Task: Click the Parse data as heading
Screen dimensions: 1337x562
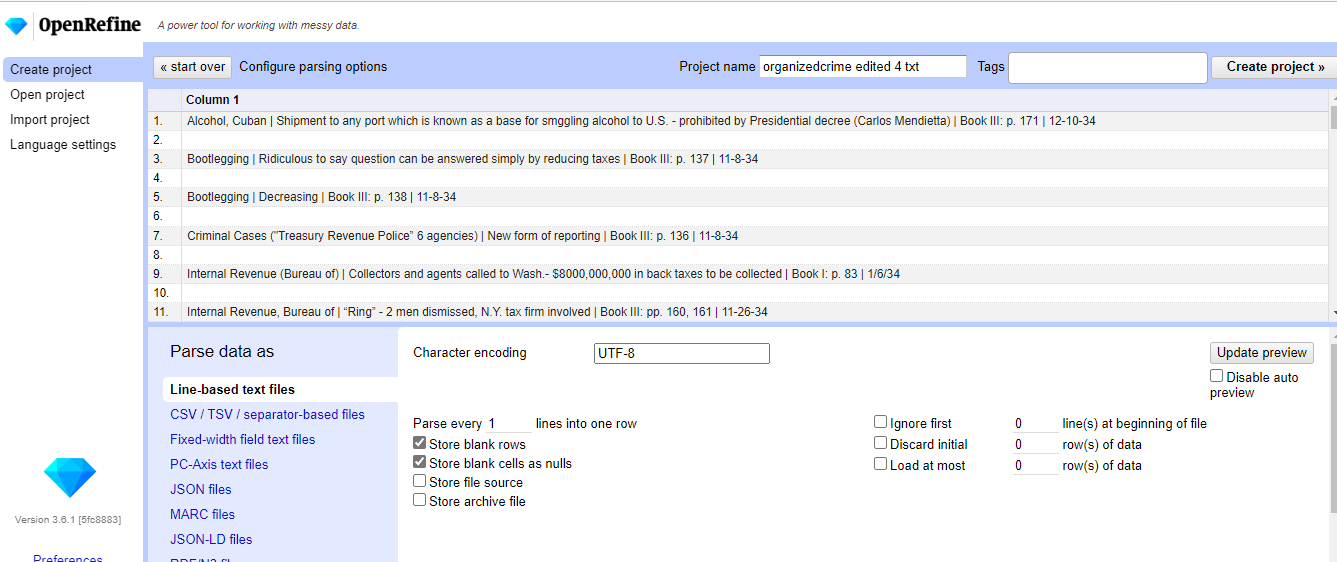Action: (222, 351)
